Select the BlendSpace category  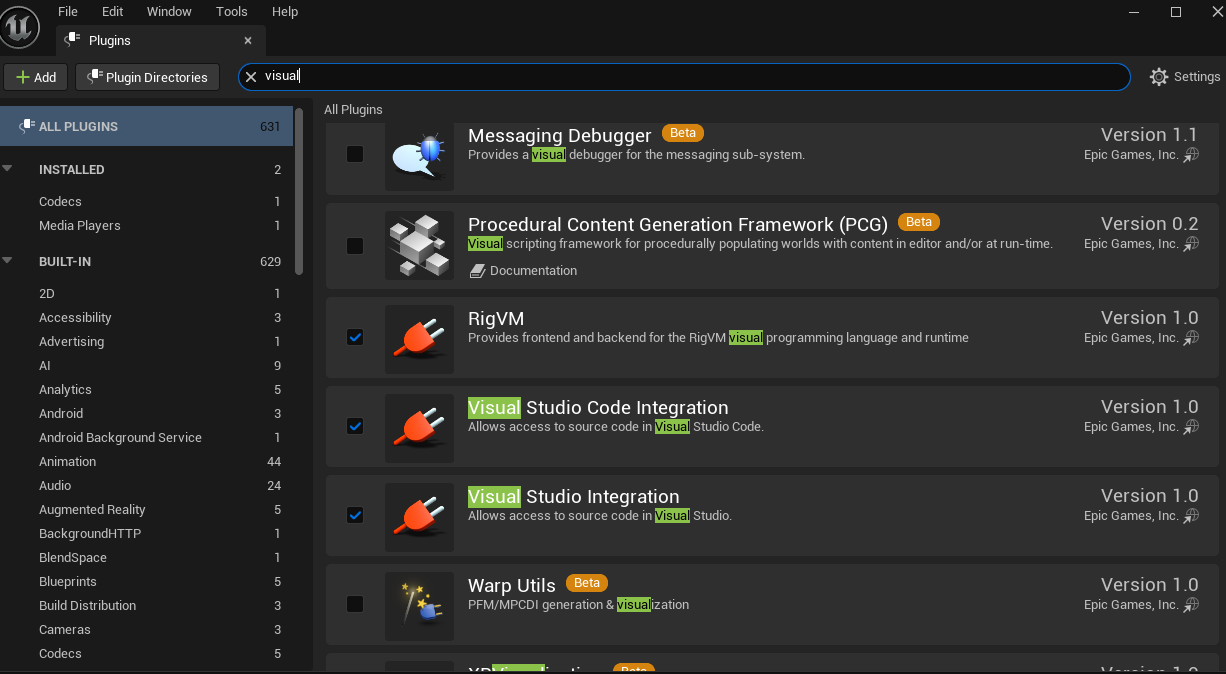147,558
